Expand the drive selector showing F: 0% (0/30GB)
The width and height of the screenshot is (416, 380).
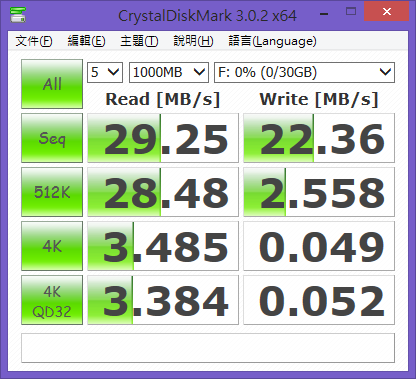(304, 72)
